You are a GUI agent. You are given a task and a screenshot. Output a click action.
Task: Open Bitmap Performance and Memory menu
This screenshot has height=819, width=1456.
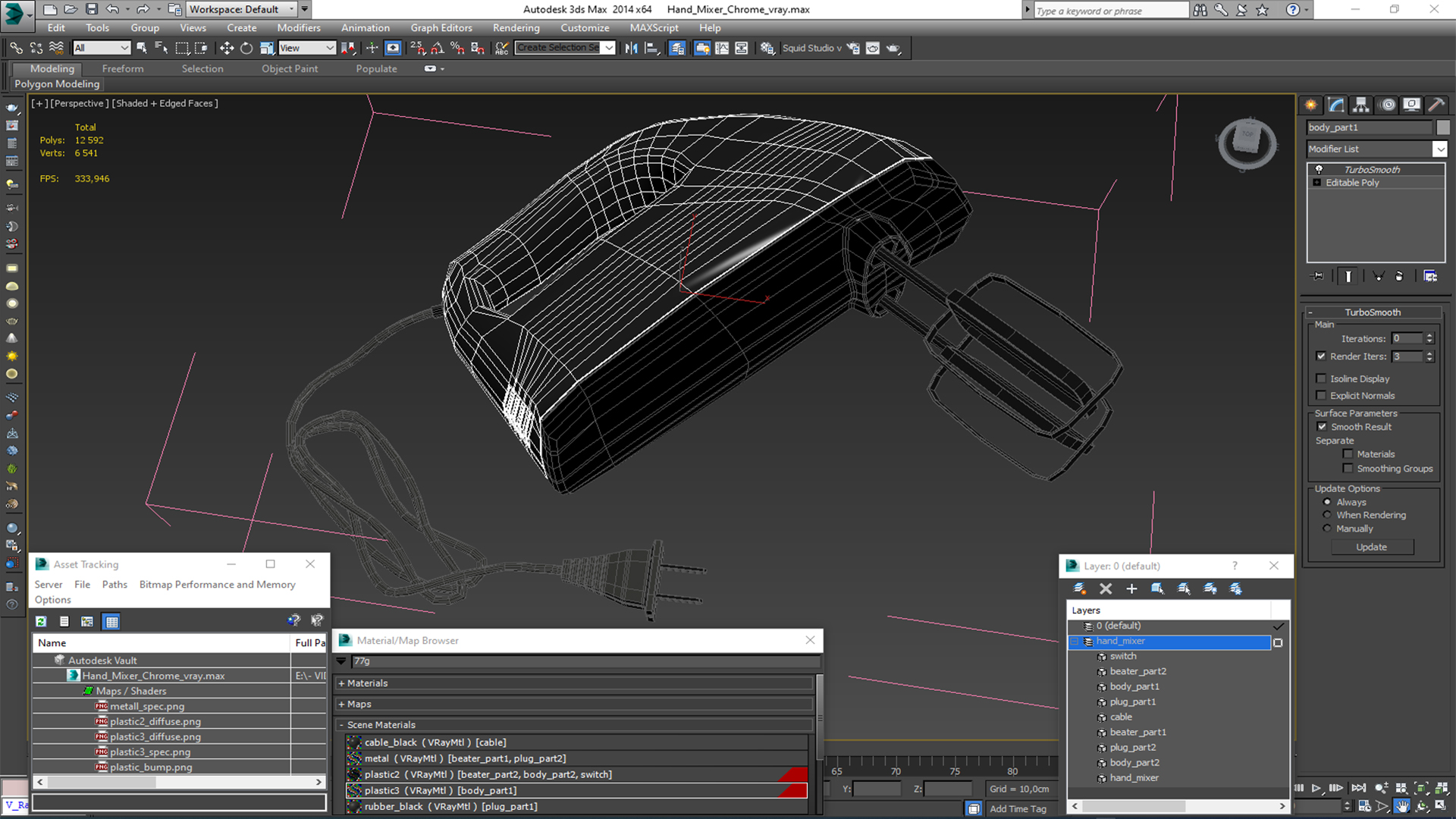point(217,585)
